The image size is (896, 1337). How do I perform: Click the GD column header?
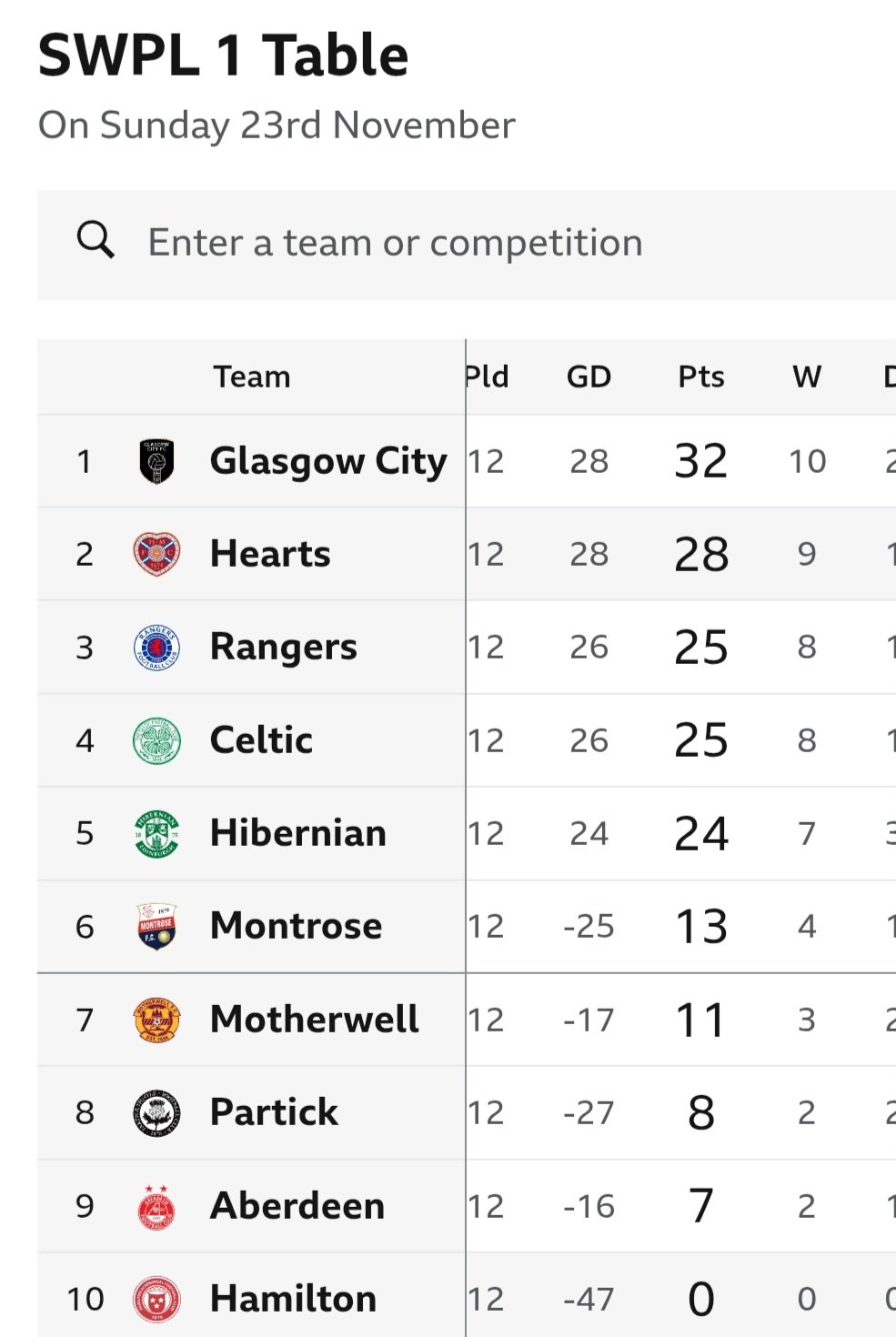tap(589, 377)
